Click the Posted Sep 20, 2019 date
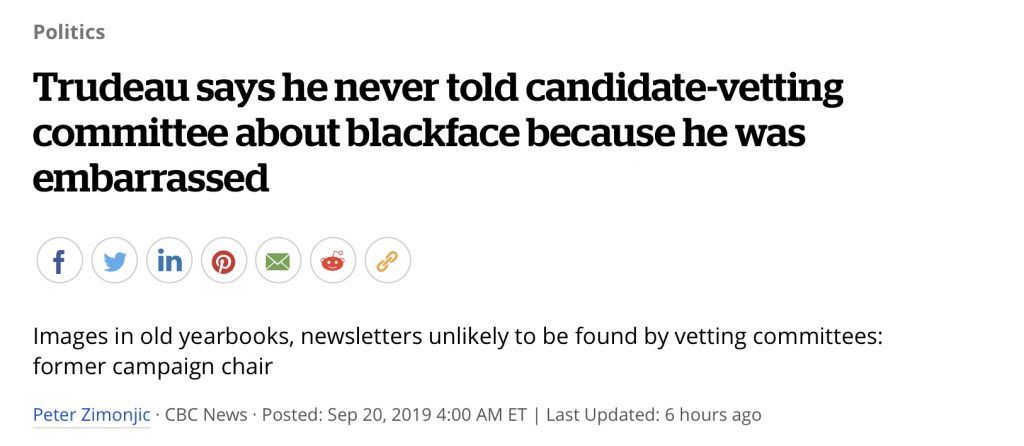This screenshot has height=446, width=1024. [344, 415]
